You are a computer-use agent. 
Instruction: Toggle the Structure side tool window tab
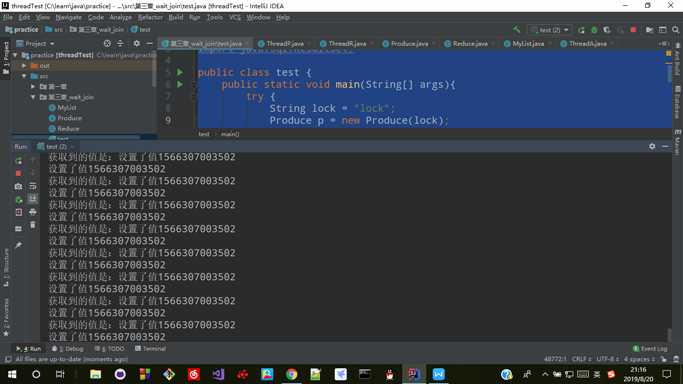click(x=6, y=267)
